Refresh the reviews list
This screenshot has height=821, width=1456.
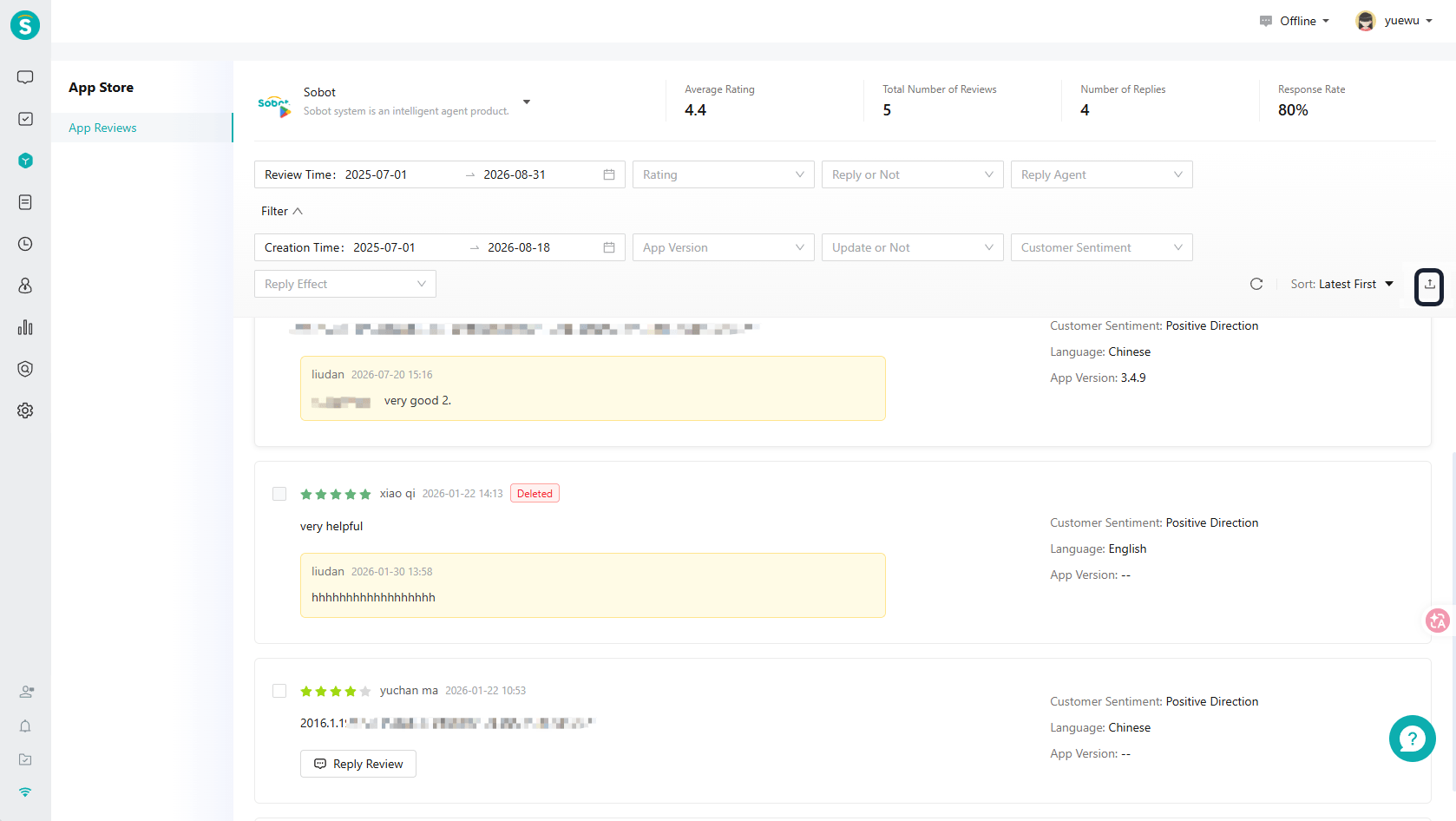[x=1256, y=284]
